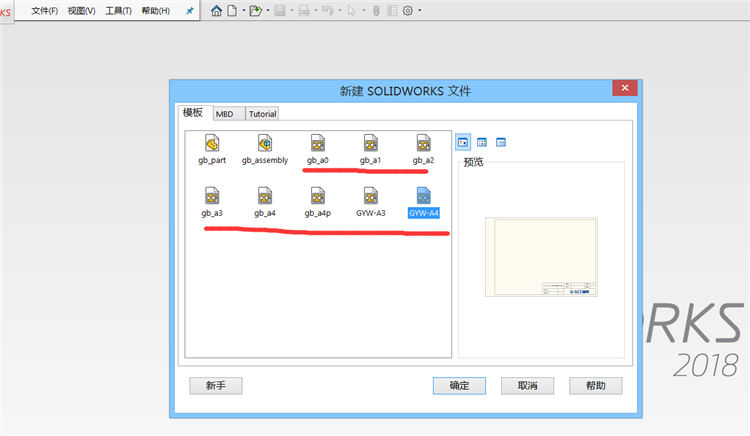Click the Rebuild traffic light icon

click(x=376, y=11)
